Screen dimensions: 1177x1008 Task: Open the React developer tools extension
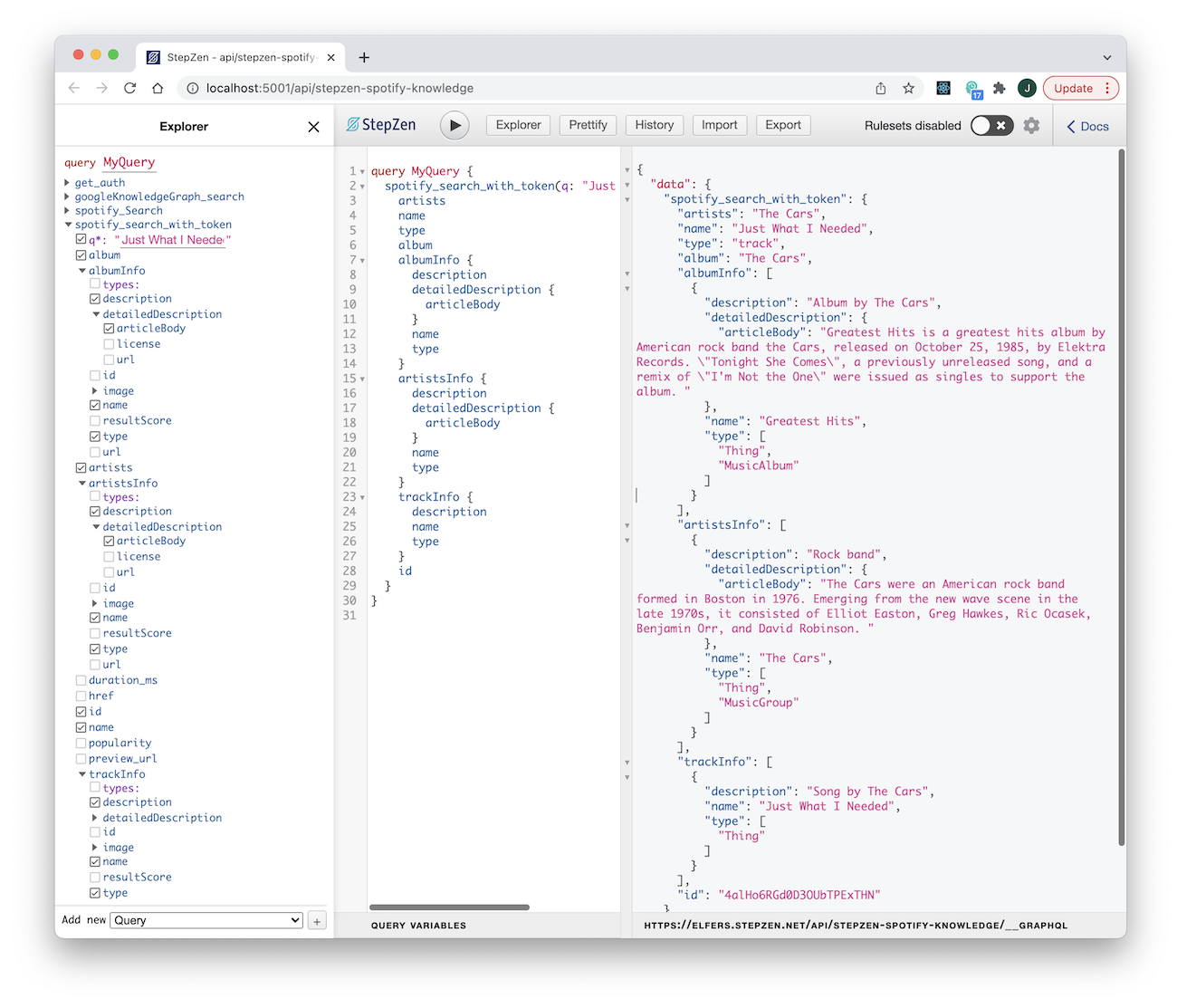(943, 88)
